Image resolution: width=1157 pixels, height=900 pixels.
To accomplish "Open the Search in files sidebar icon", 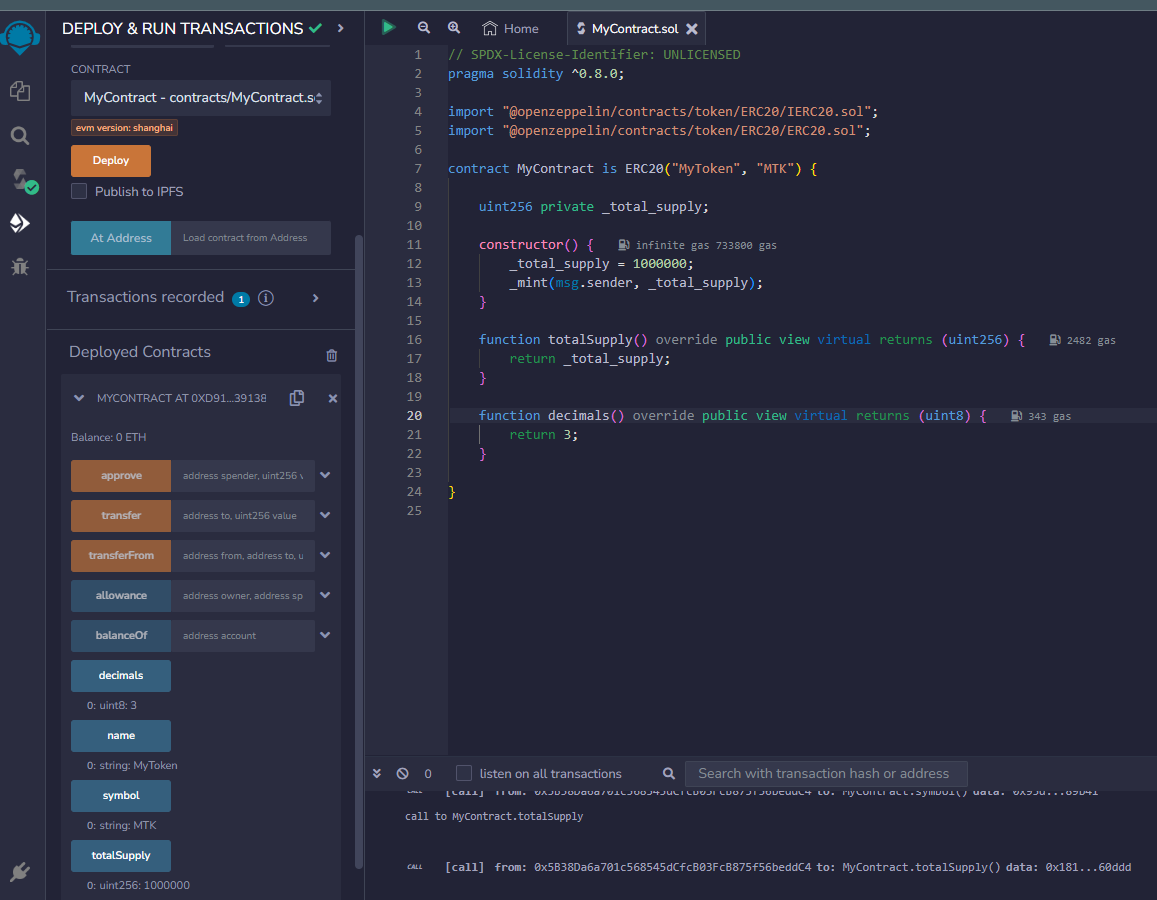I will point(20,136).
